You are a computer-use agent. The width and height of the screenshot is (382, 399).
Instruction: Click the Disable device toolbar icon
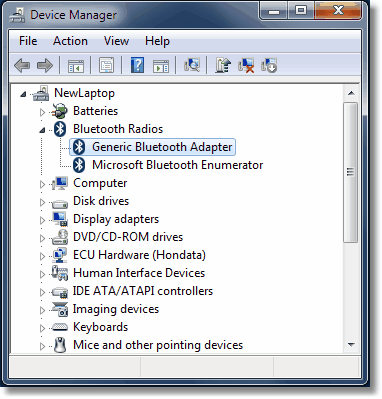click(x=269, y=65)
